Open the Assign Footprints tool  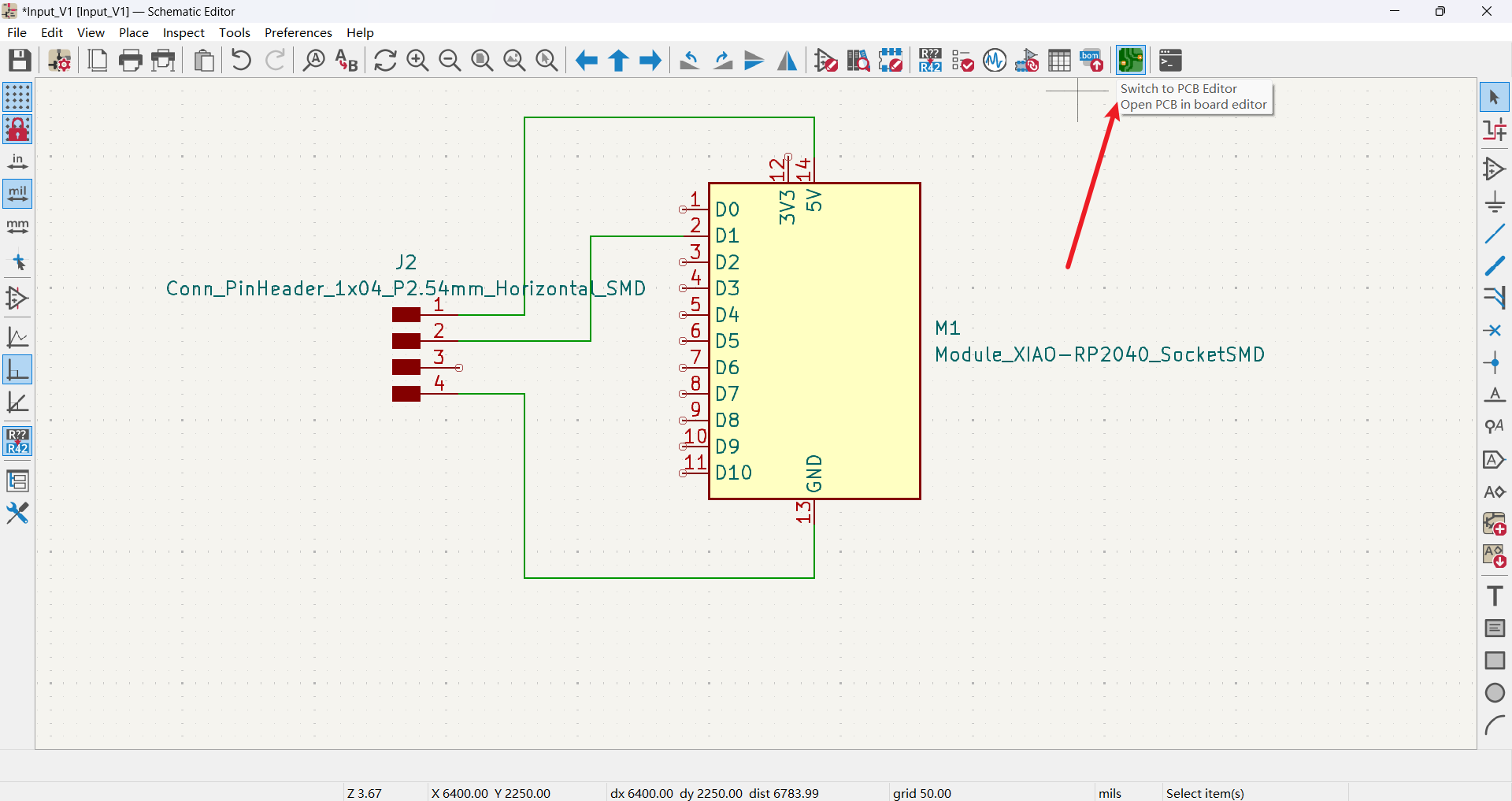point(1027,60)
